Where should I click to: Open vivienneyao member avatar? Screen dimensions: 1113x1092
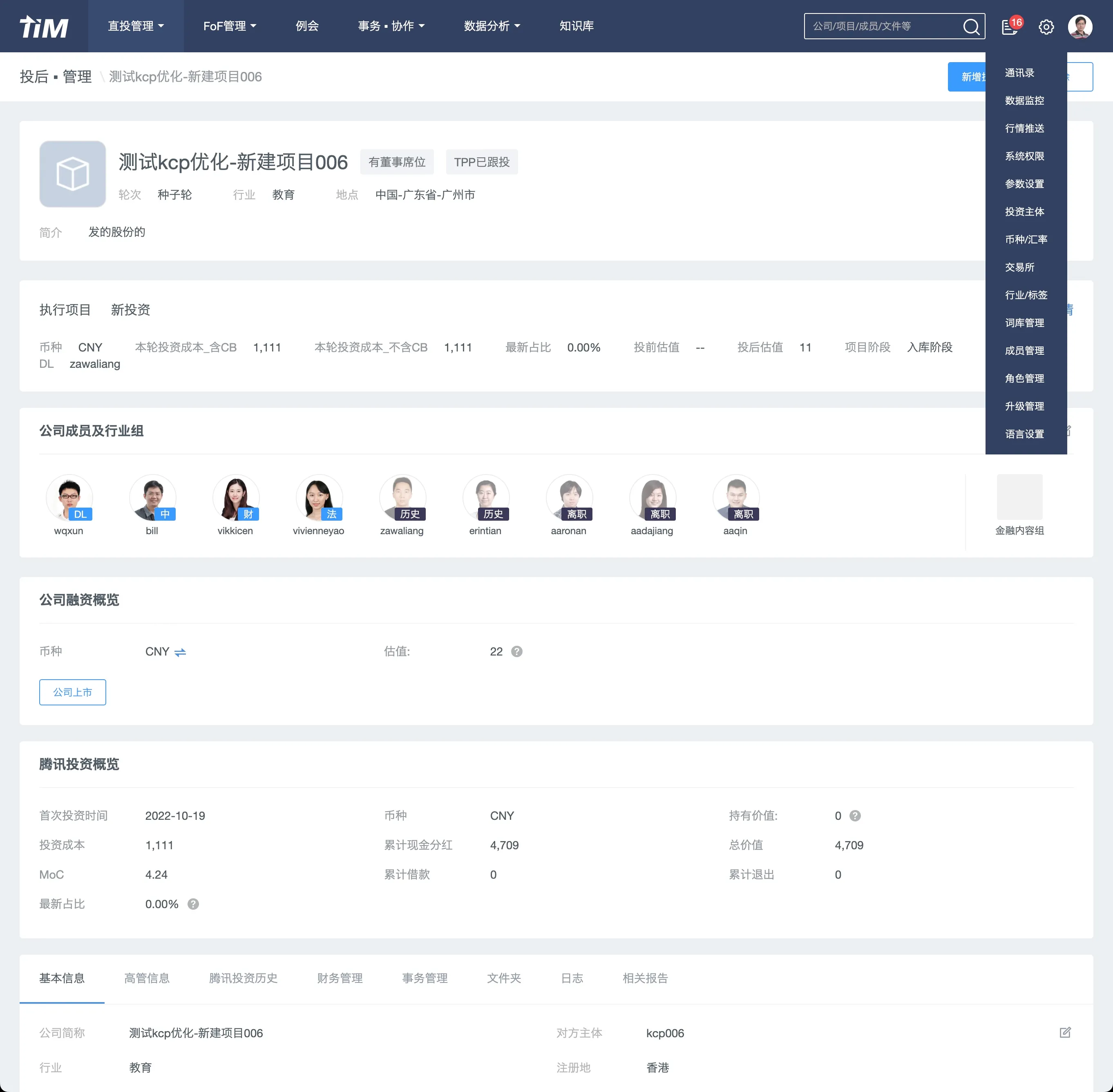click(x=319, y=497)
